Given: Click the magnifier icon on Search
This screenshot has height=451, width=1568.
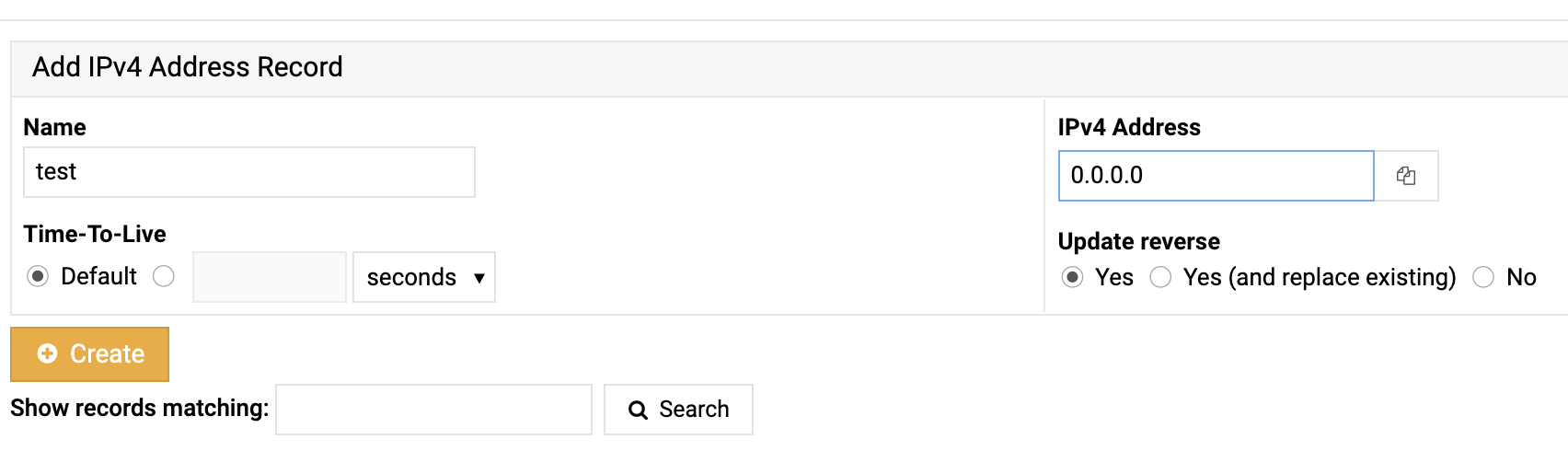Looking at the screenshot, I should tap(638, 410).
